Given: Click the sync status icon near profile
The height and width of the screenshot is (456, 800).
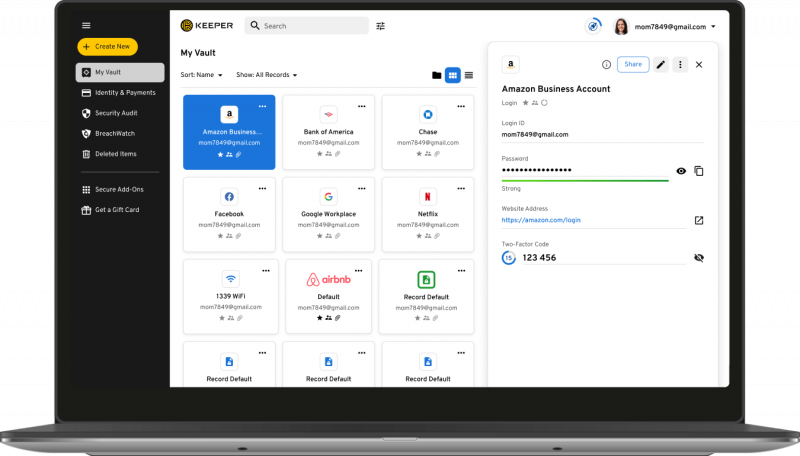Looking at the screenshot, I should [x=593, y=26].
